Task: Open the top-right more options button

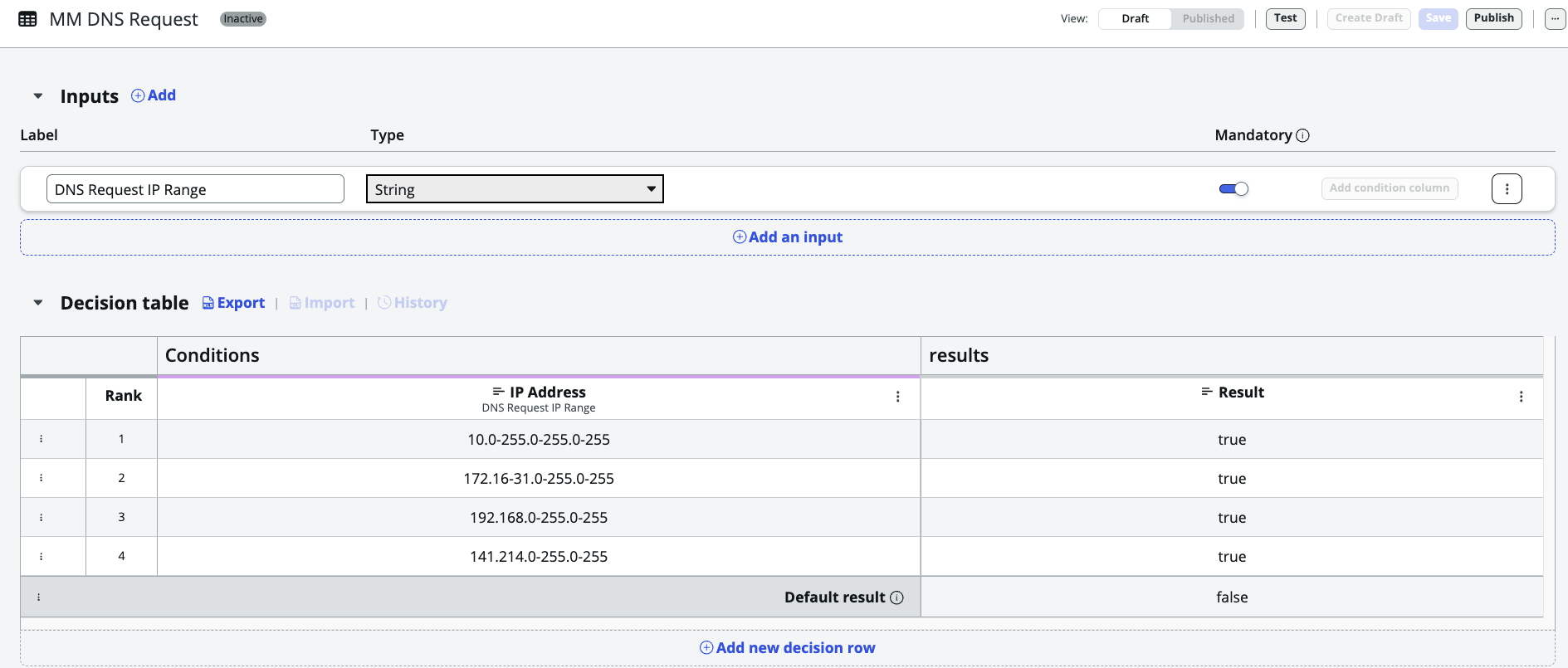Action: tap(1554, 18)
